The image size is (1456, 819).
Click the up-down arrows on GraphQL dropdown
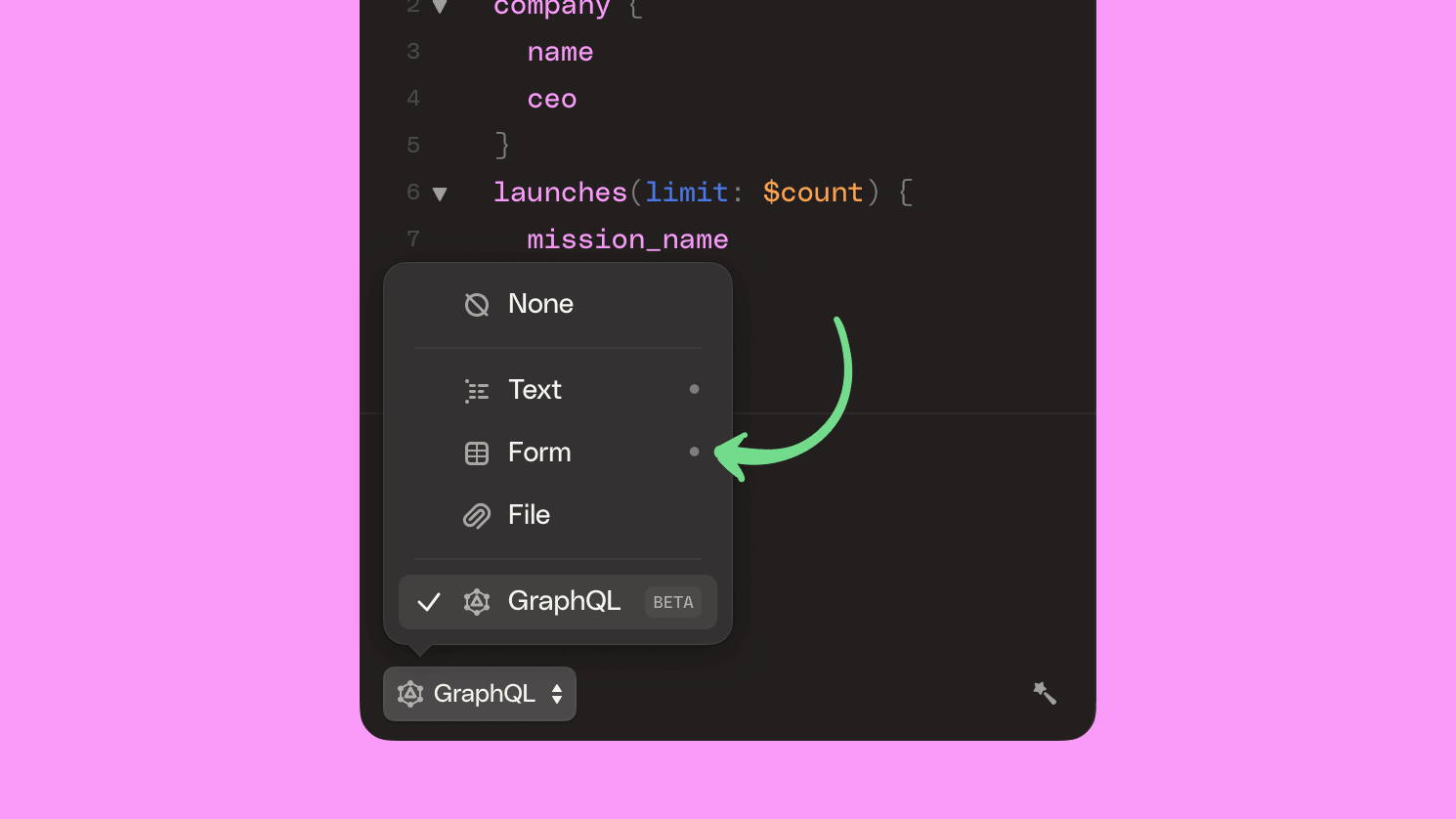coord(557,694)
